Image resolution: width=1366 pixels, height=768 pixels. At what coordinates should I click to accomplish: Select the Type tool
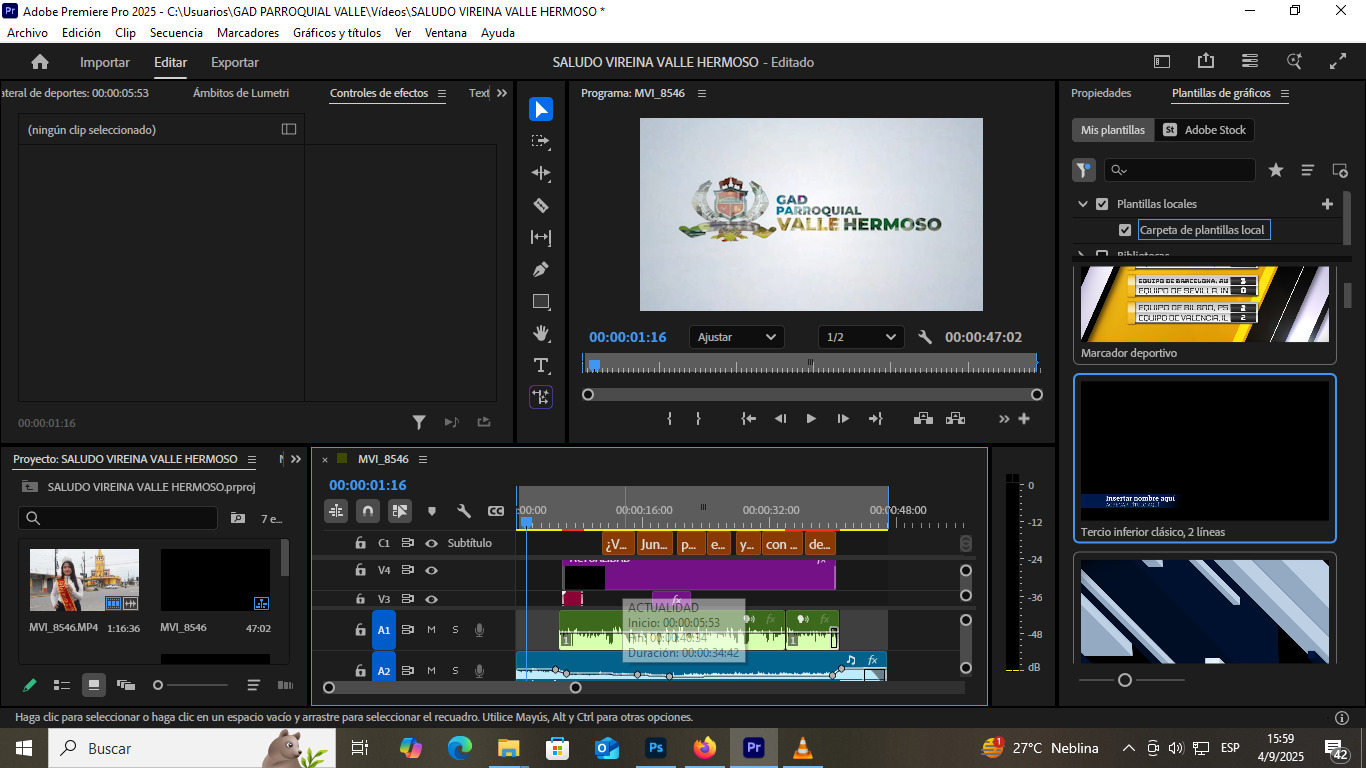541,365
